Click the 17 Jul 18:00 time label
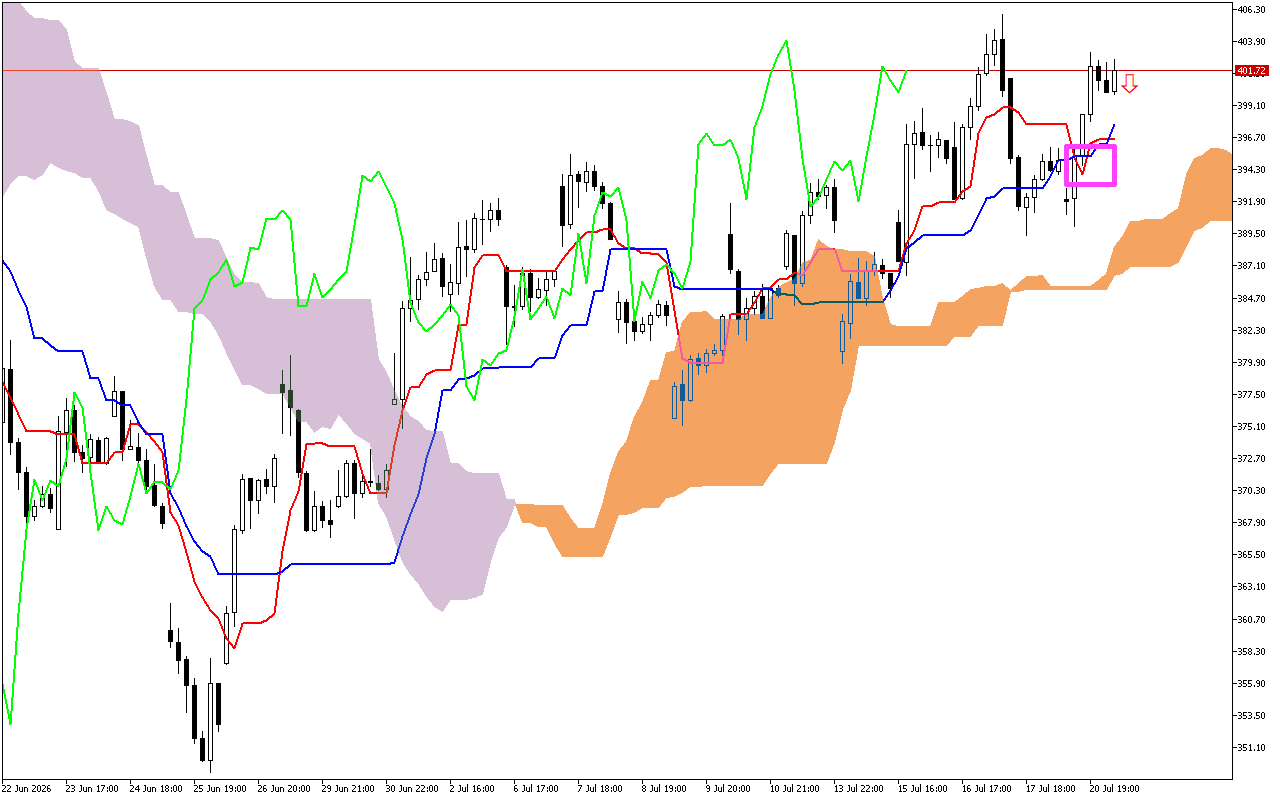Screen dimensions: 1280x800 1052,788
